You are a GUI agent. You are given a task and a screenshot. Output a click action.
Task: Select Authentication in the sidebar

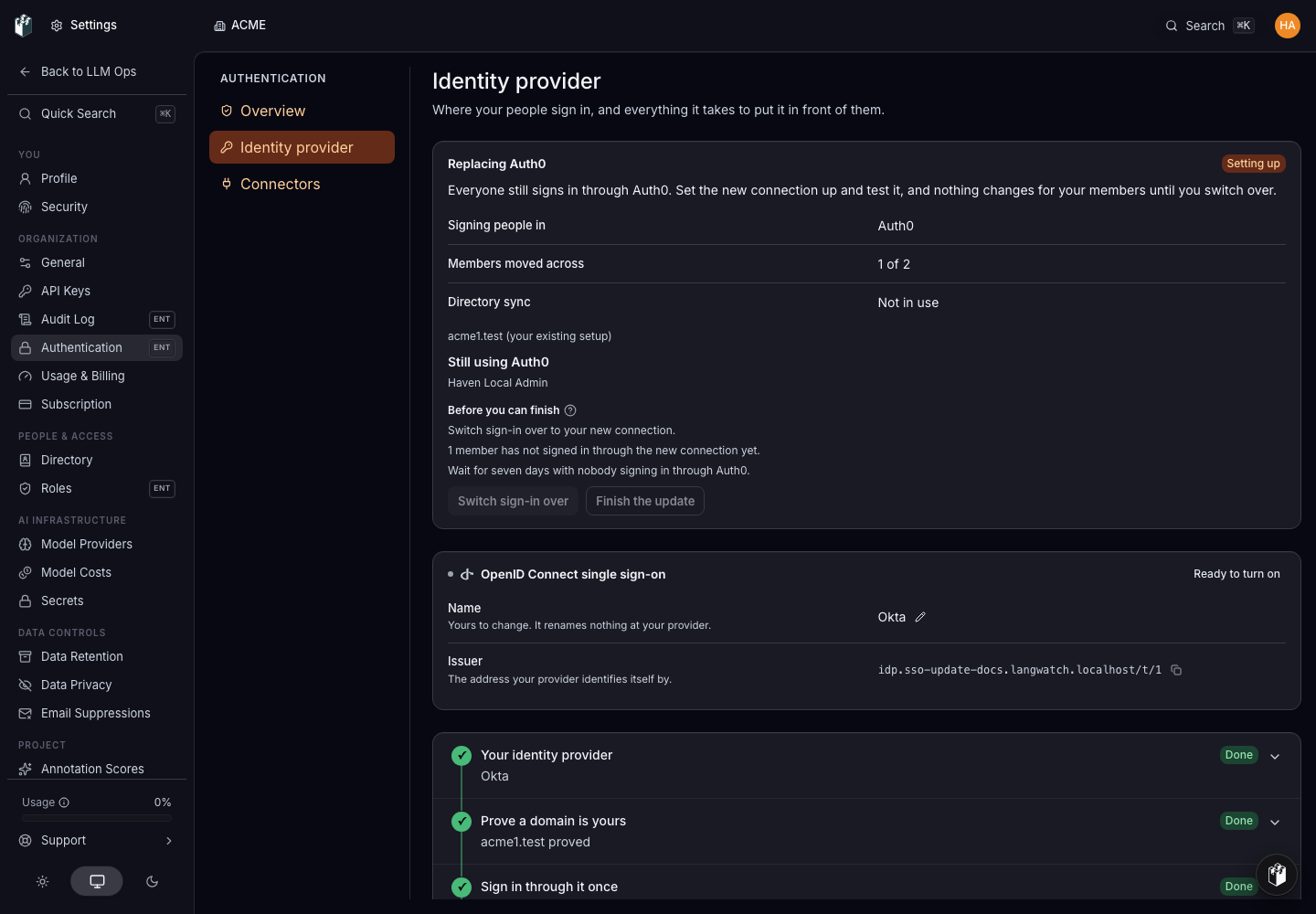tap(97, 347)
